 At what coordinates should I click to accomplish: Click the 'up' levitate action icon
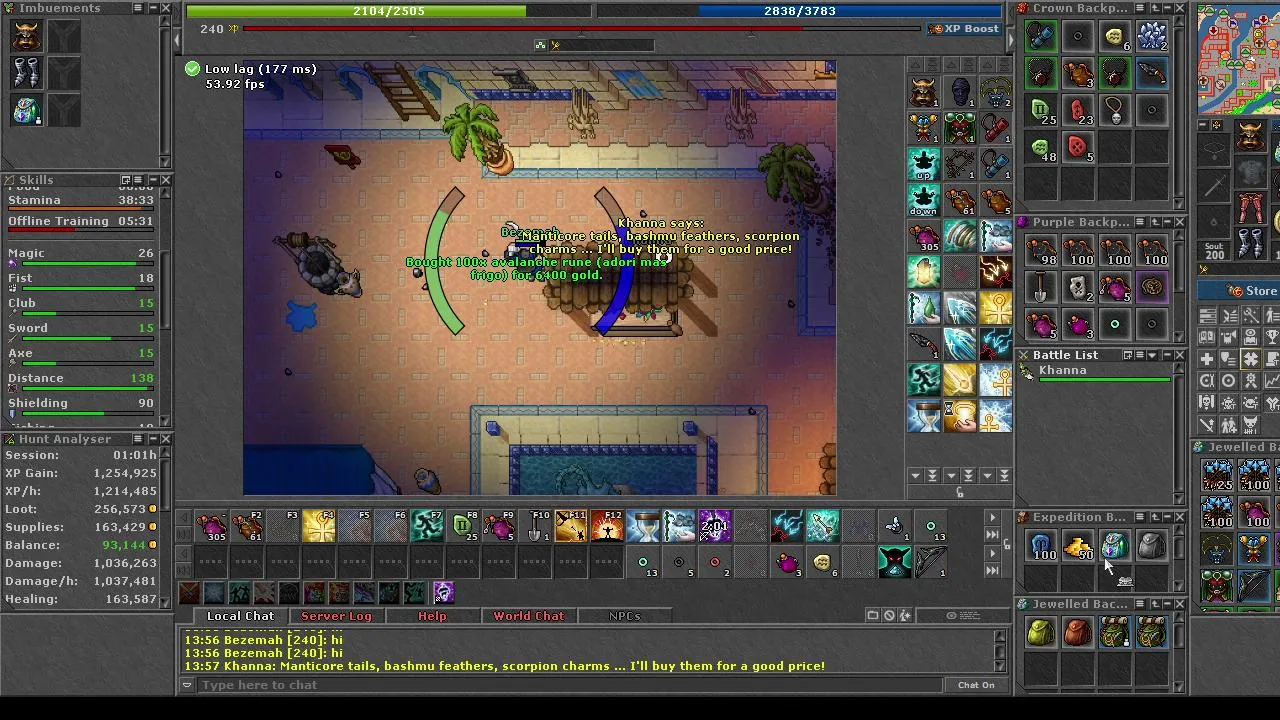click(x=924, y=164)
